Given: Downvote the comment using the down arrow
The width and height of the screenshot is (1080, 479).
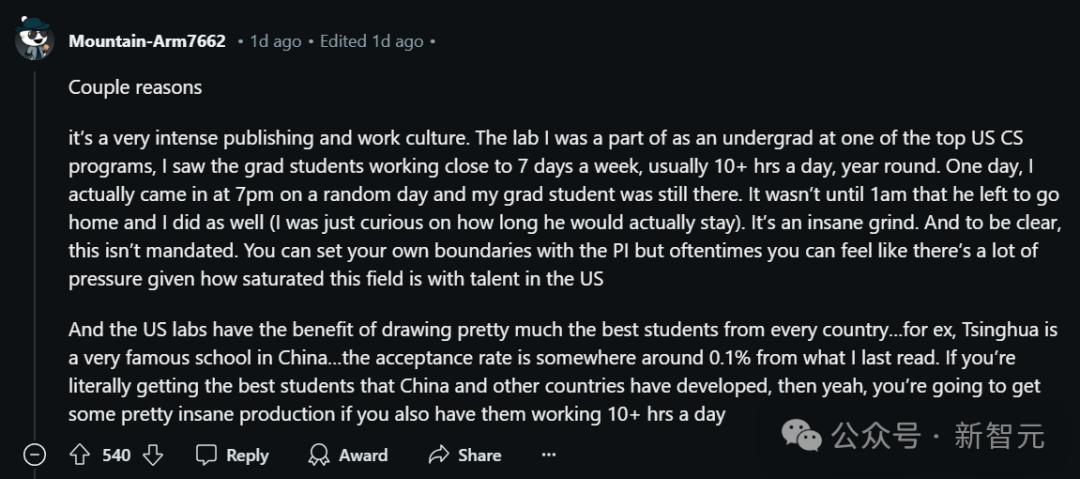Looking at the screenshot, I should coord(152,455).
